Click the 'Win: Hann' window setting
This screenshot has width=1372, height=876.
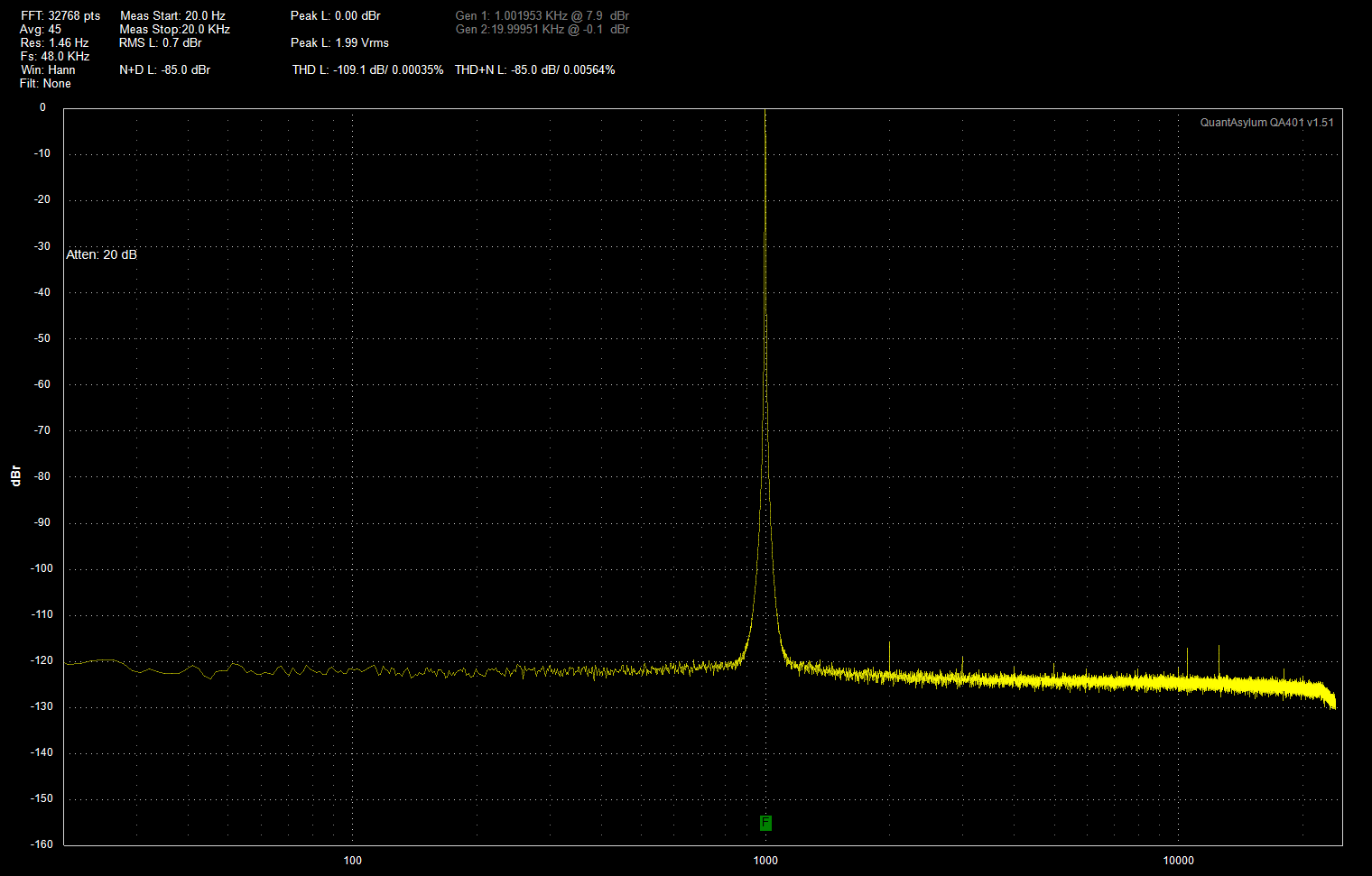click(48, 69)
